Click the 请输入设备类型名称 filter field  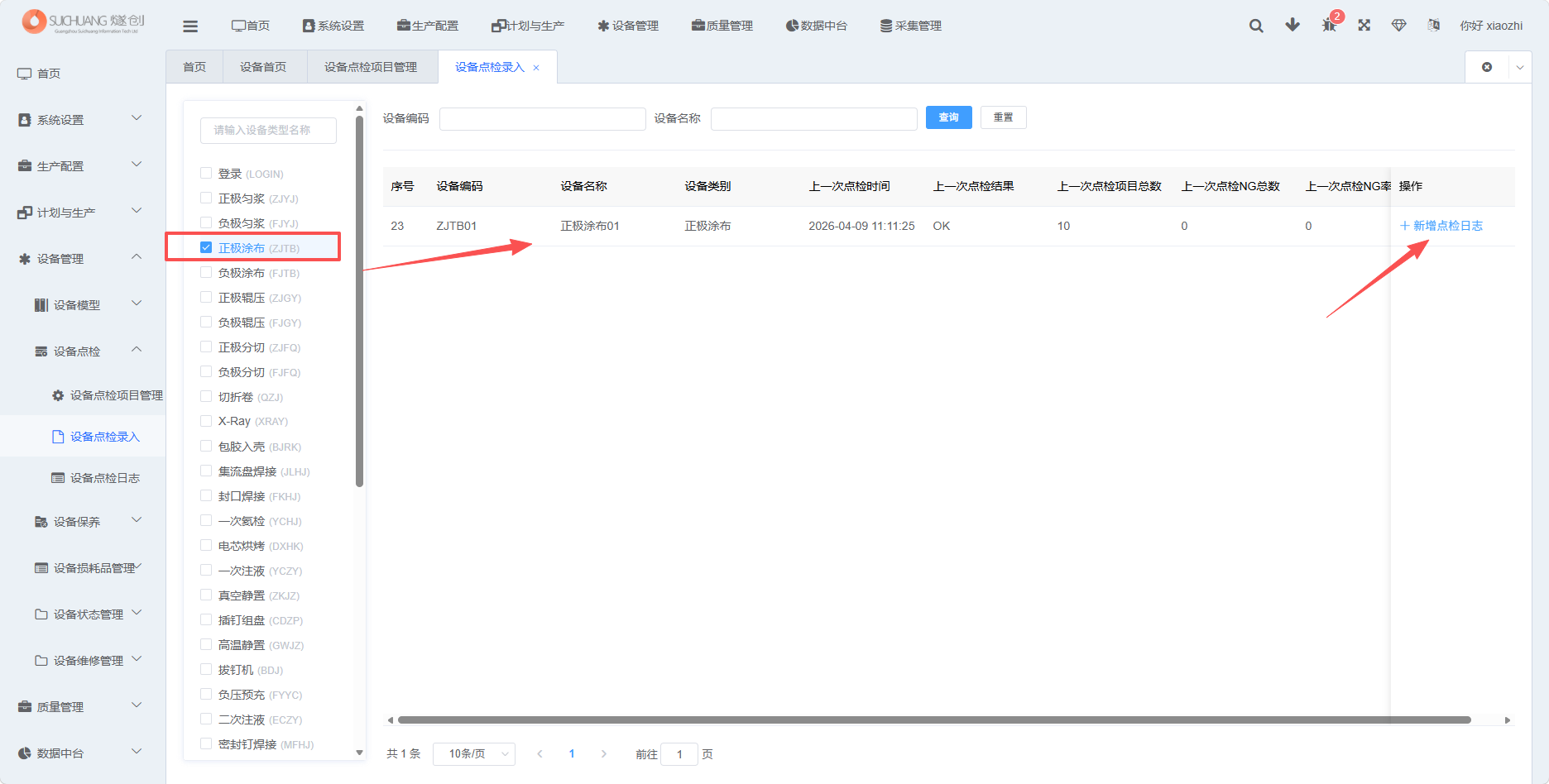click(x=268, y=130)
